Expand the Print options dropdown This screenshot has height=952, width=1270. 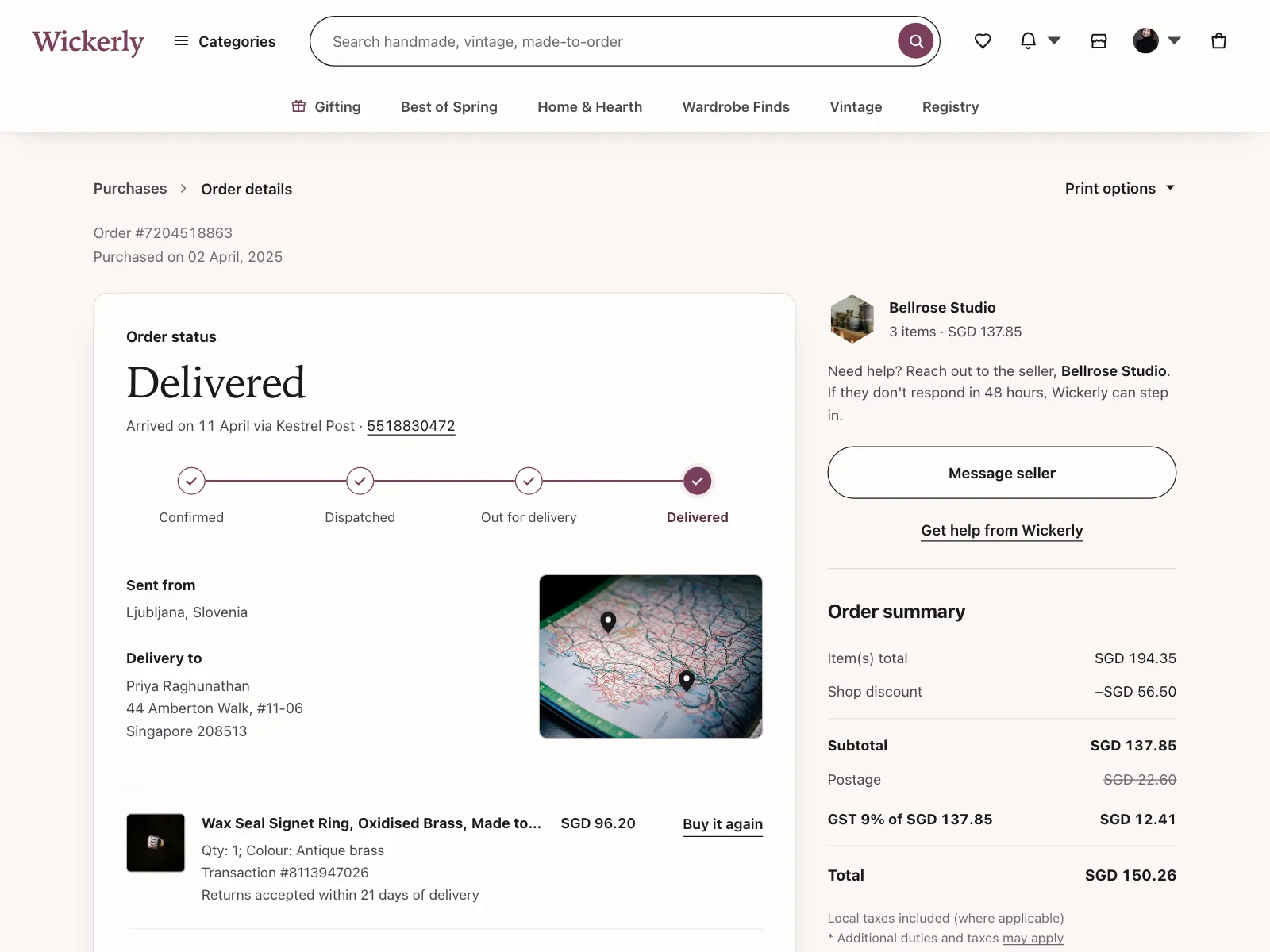[1120, 189]
